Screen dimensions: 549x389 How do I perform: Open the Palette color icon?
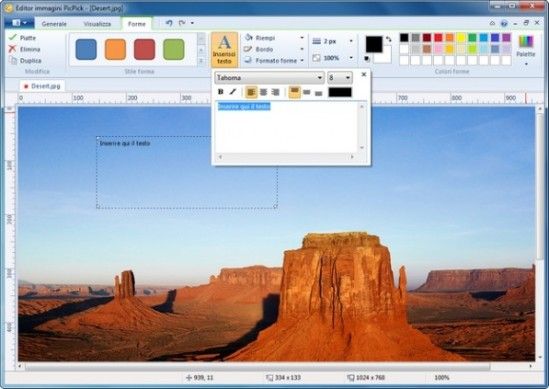[526, 41]
